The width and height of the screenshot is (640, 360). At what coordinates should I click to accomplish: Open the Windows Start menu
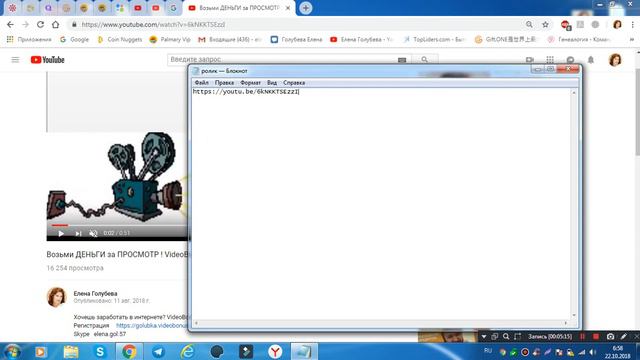(12, 351)
